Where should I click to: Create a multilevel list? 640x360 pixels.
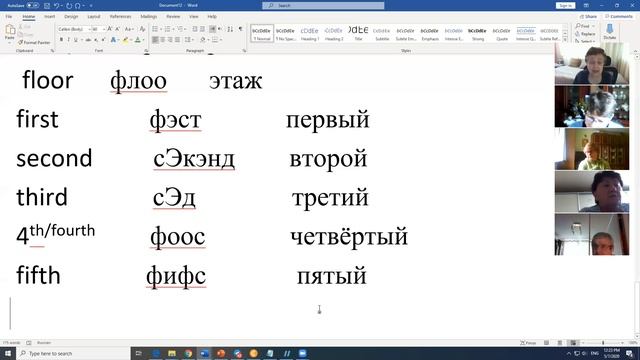(x=180, y=29)
